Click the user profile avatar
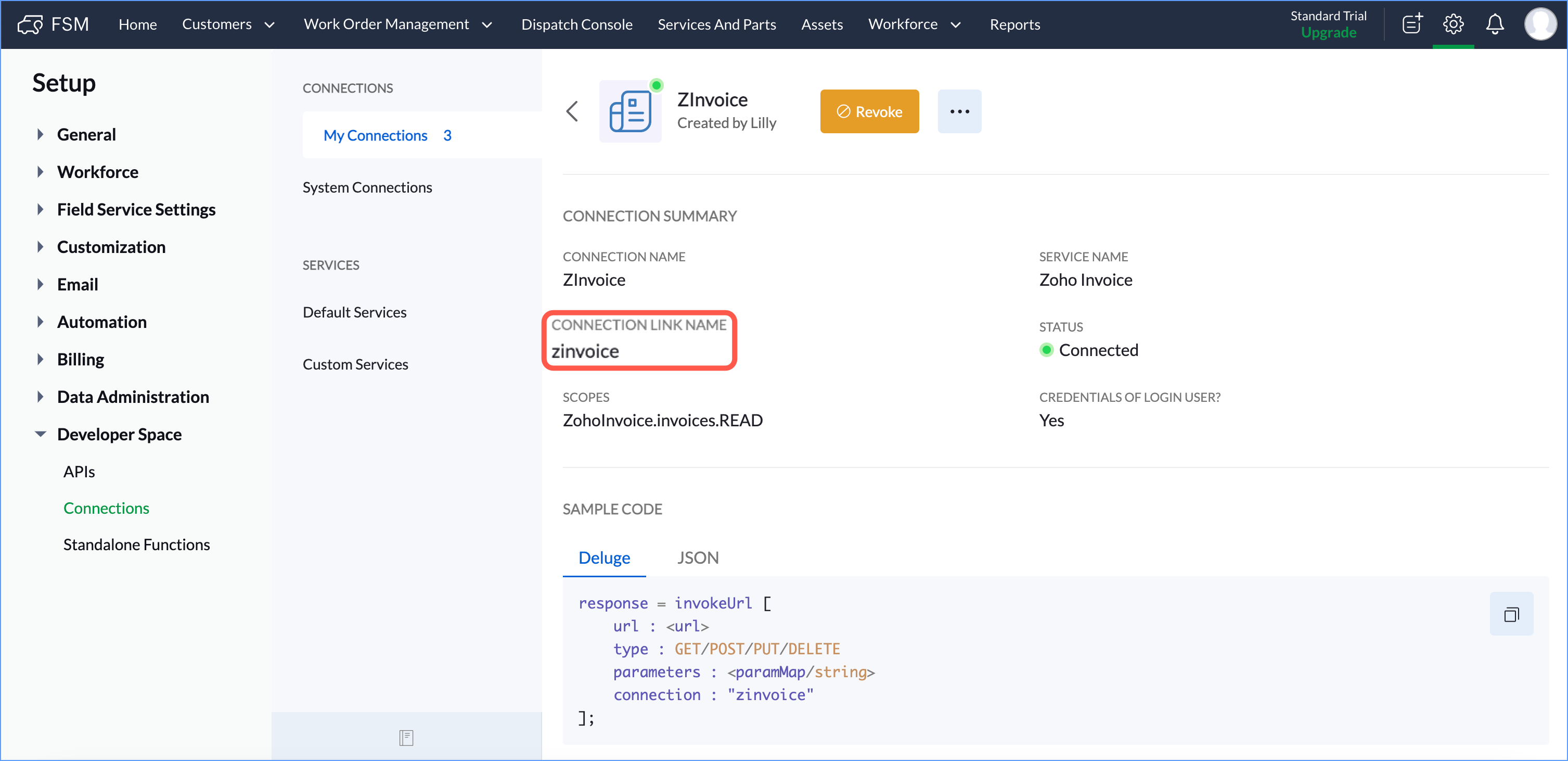The height and width of the screenshot is (761, 1568). (x=1540, y=24)
